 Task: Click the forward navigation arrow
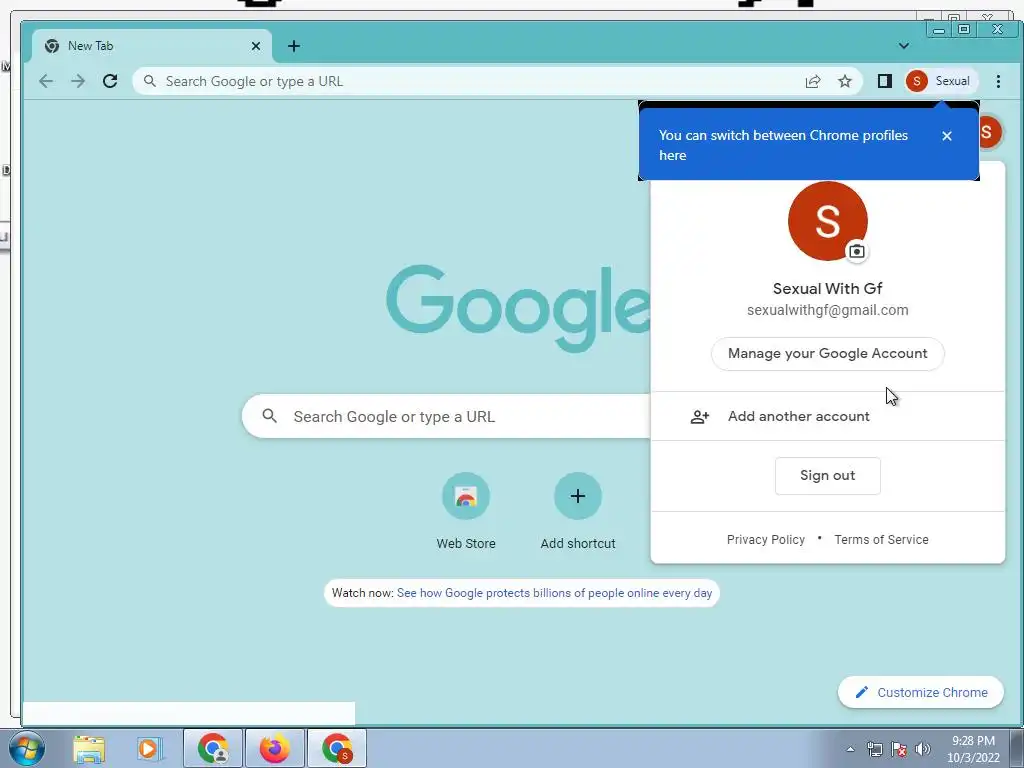(78, 81)
